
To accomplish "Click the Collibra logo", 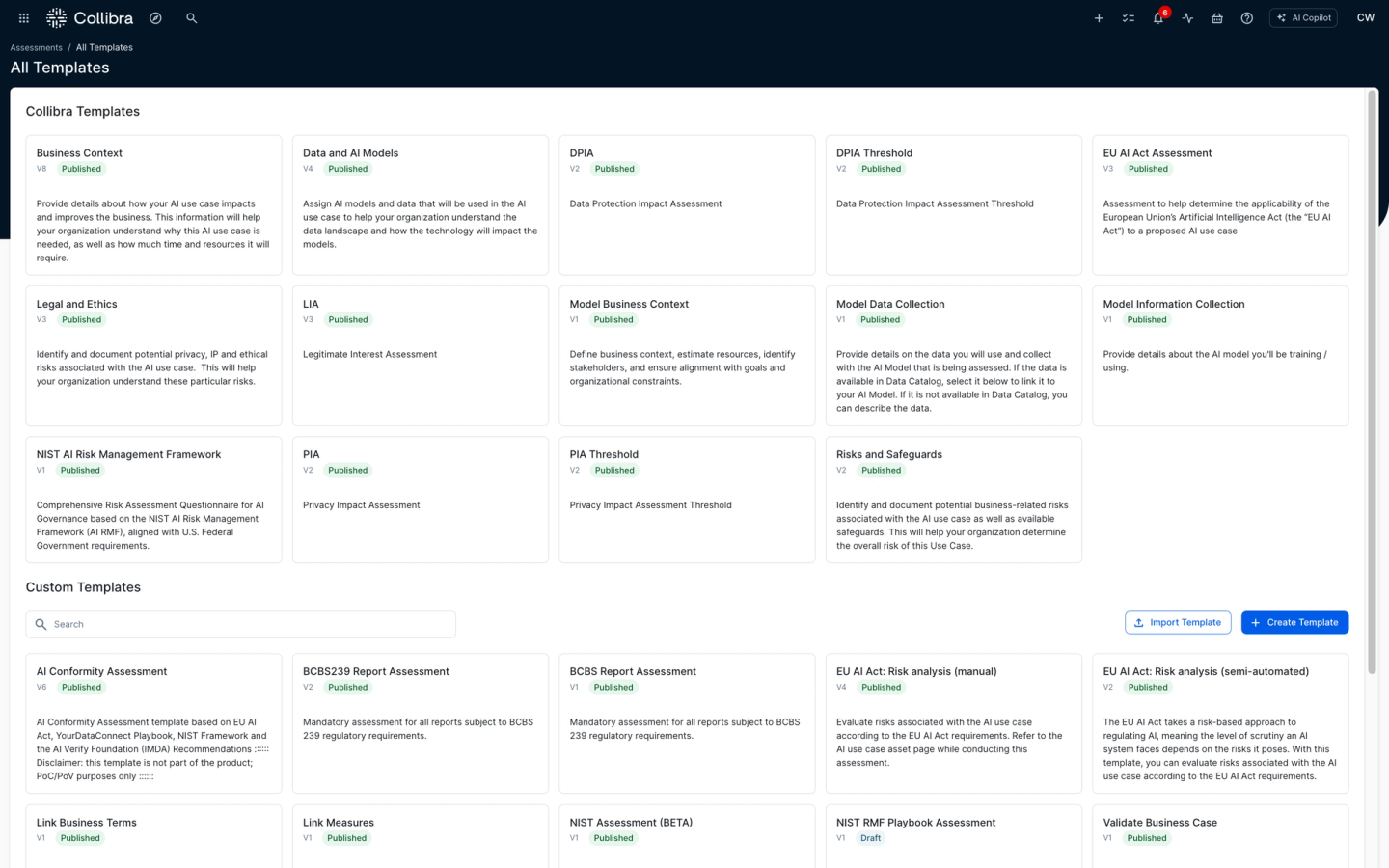I will click(90, 18).
